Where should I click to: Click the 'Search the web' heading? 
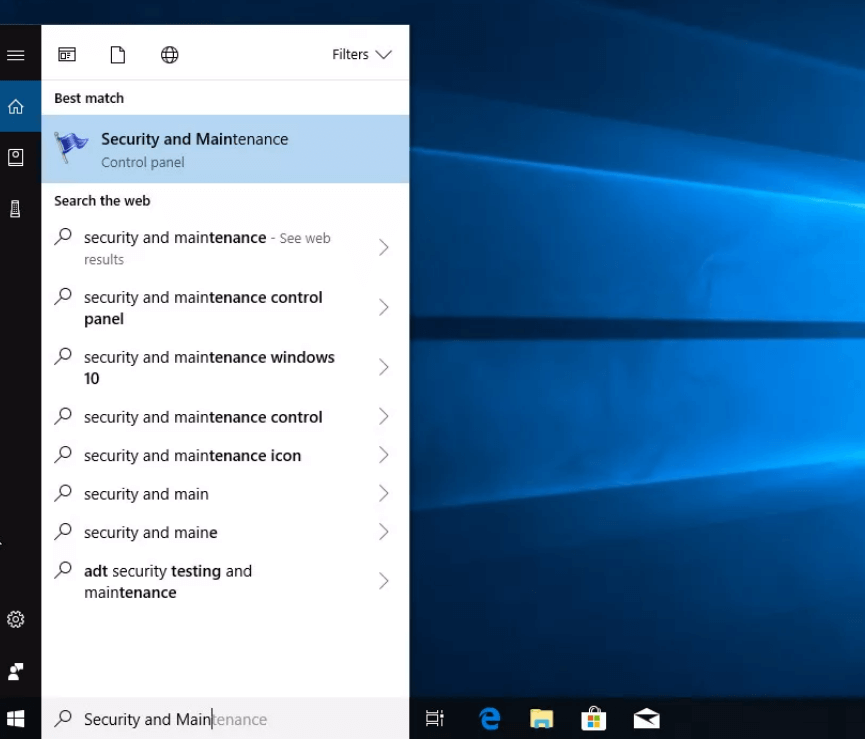coord(102,201)
